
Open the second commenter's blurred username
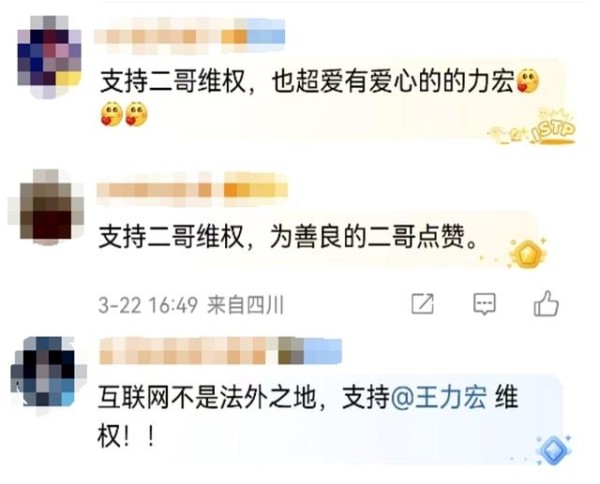click(x=192, y=190)
